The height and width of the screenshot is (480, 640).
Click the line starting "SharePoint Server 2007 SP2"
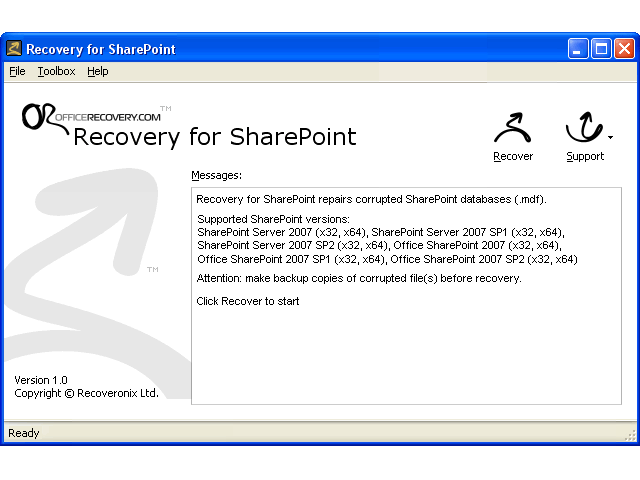[x=379, y=245]
